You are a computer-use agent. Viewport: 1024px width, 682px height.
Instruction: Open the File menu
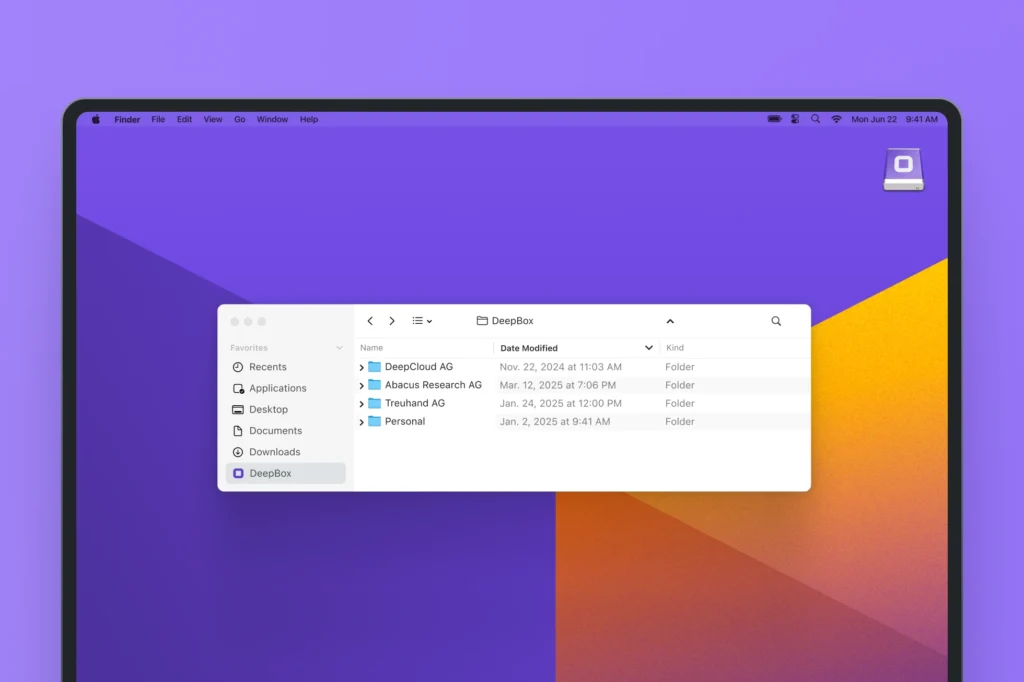(158, 120)
